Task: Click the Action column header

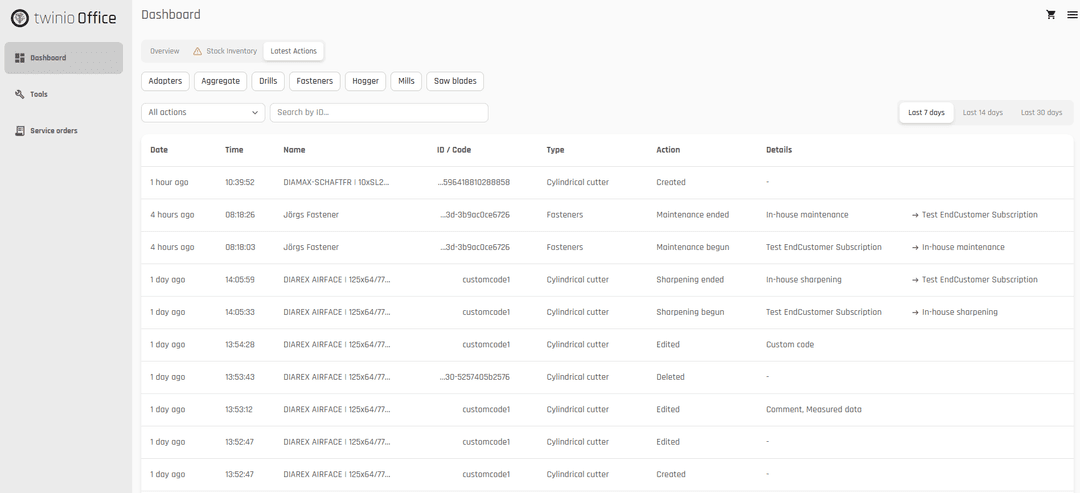Action: pos(668,150)
